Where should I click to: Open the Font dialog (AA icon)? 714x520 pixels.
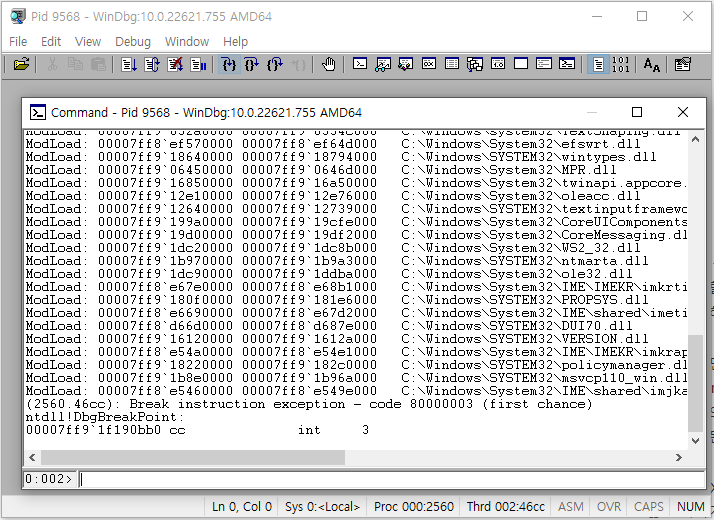point(652,65)
